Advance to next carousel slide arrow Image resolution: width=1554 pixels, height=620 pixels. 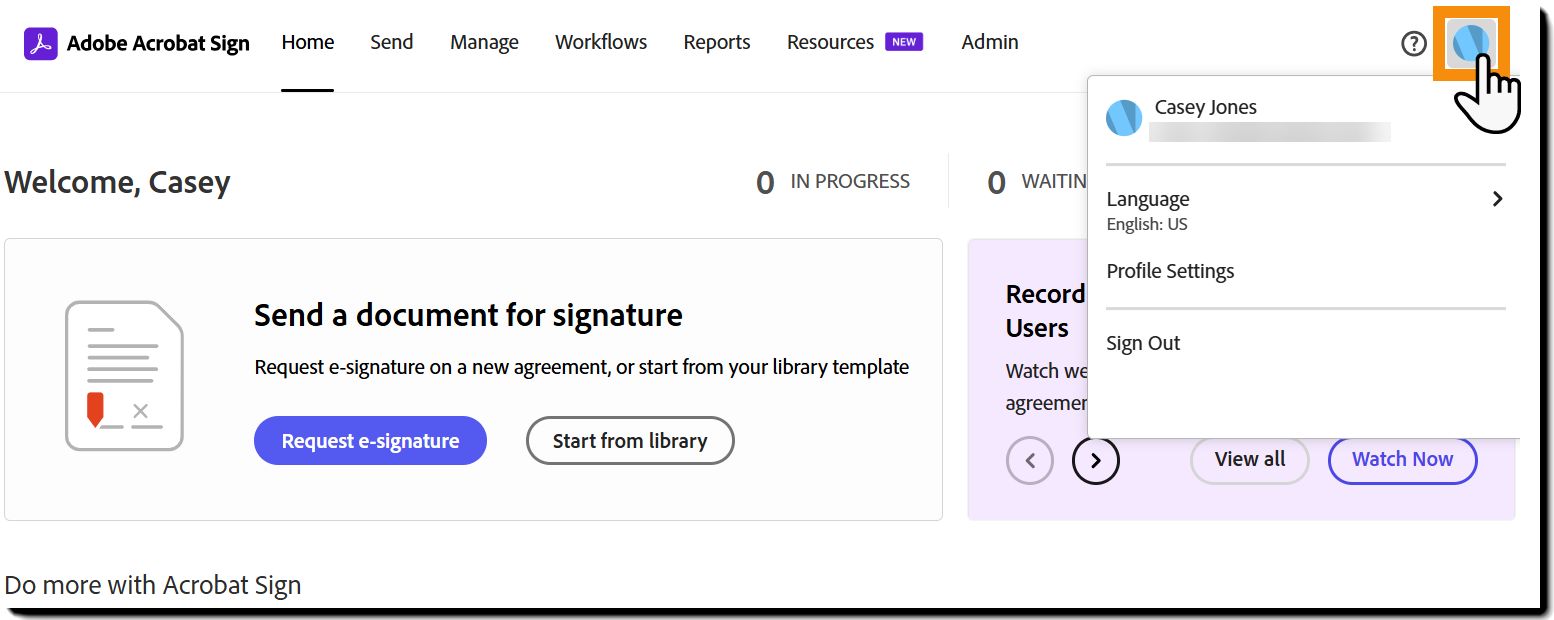1096,461
